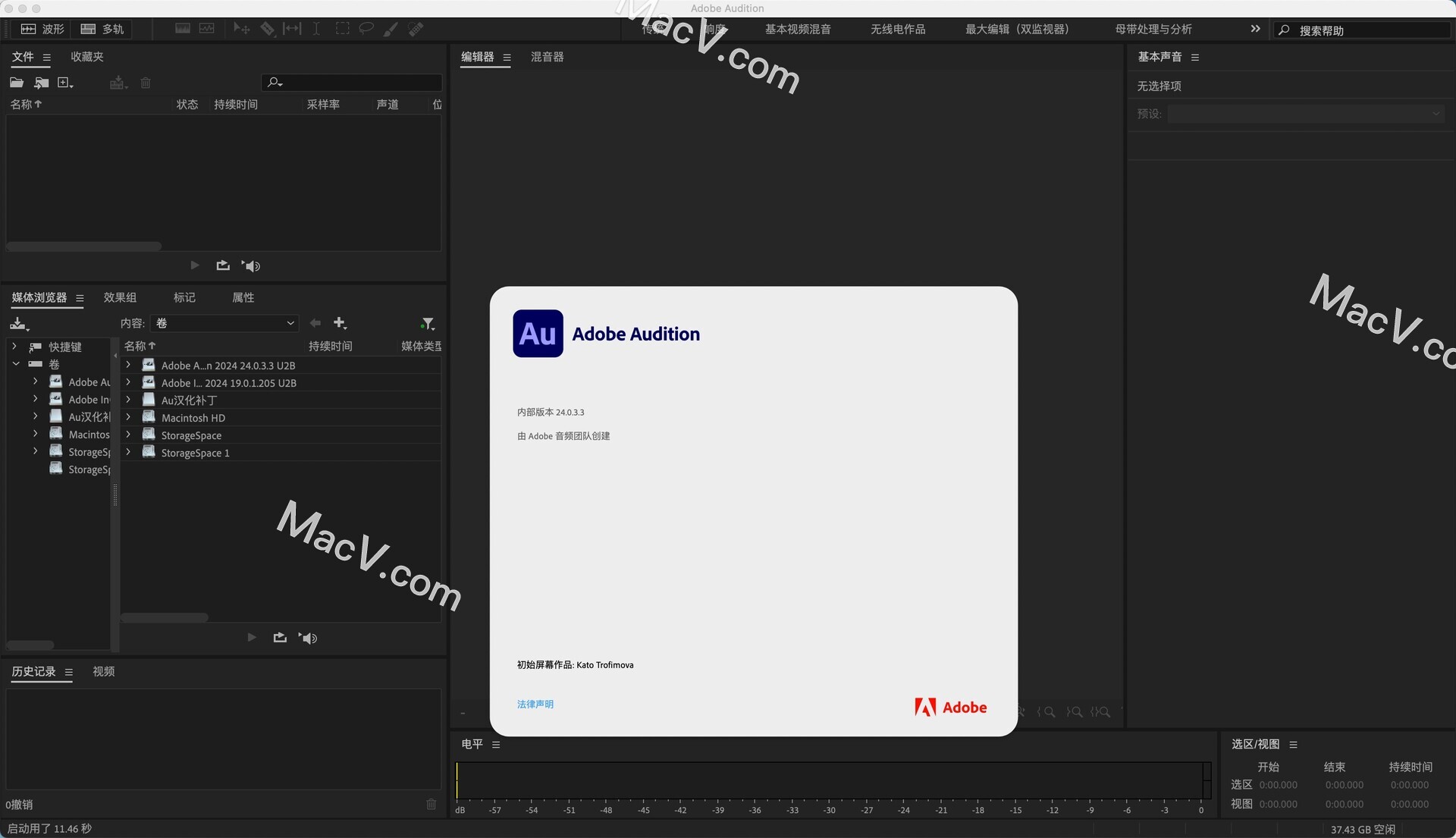1456x838 pixels.
Task: Expand the StorageSpace 1 row
Action: pyautogui.click(x=128, y=452)
